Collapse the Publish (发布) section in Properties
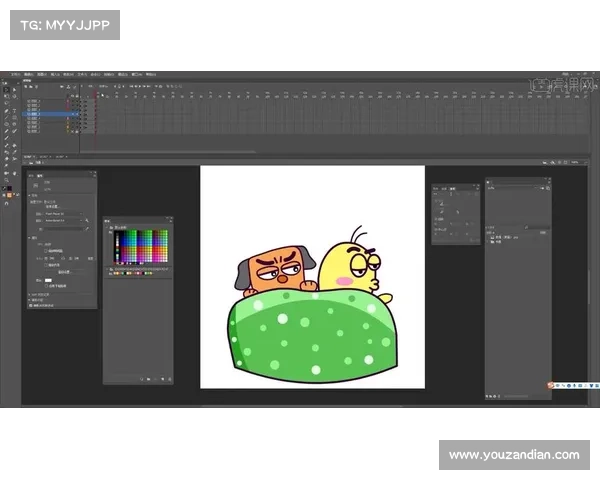 coord(29,195)
